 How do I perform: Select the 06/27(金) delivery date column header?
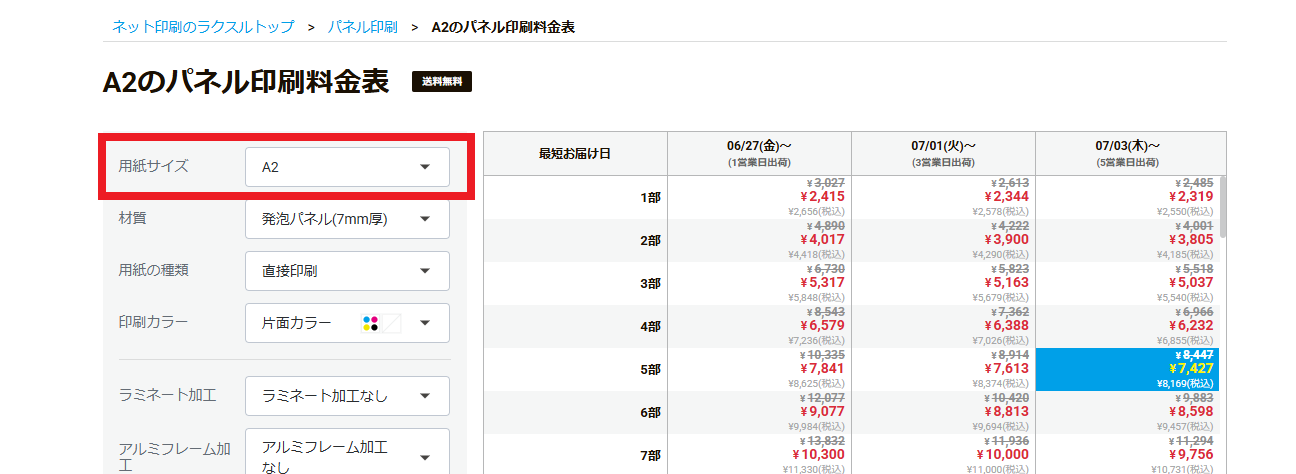pos(759,153)
